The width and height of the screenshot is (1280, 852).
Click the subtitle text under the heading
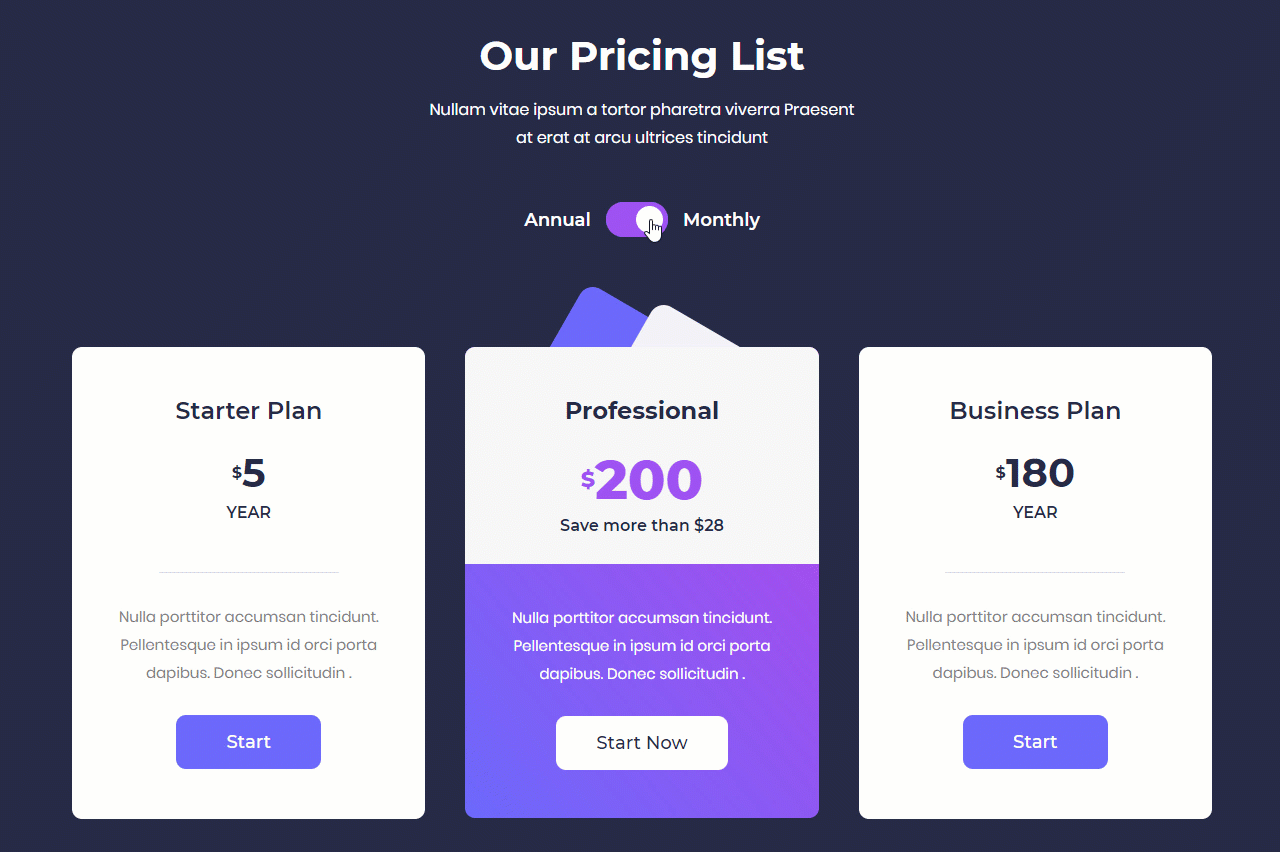point(641,123)
